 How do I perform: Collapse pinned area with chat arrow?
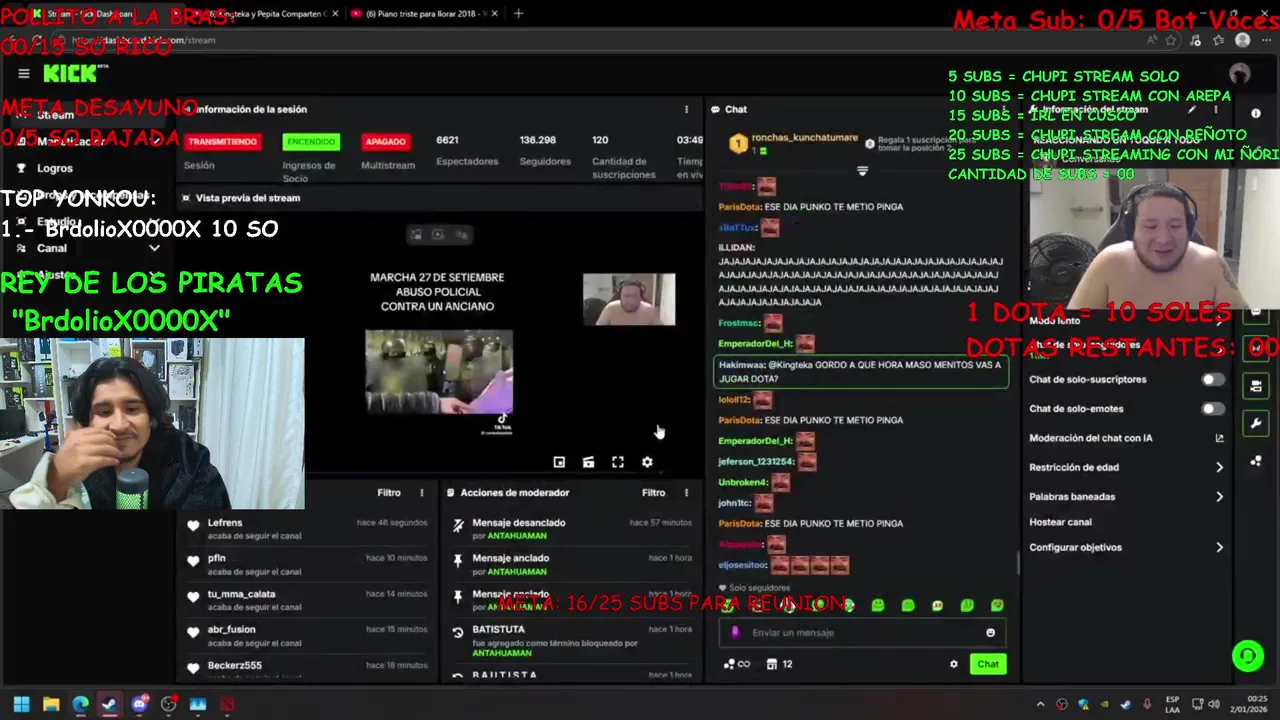pos(862,171)
